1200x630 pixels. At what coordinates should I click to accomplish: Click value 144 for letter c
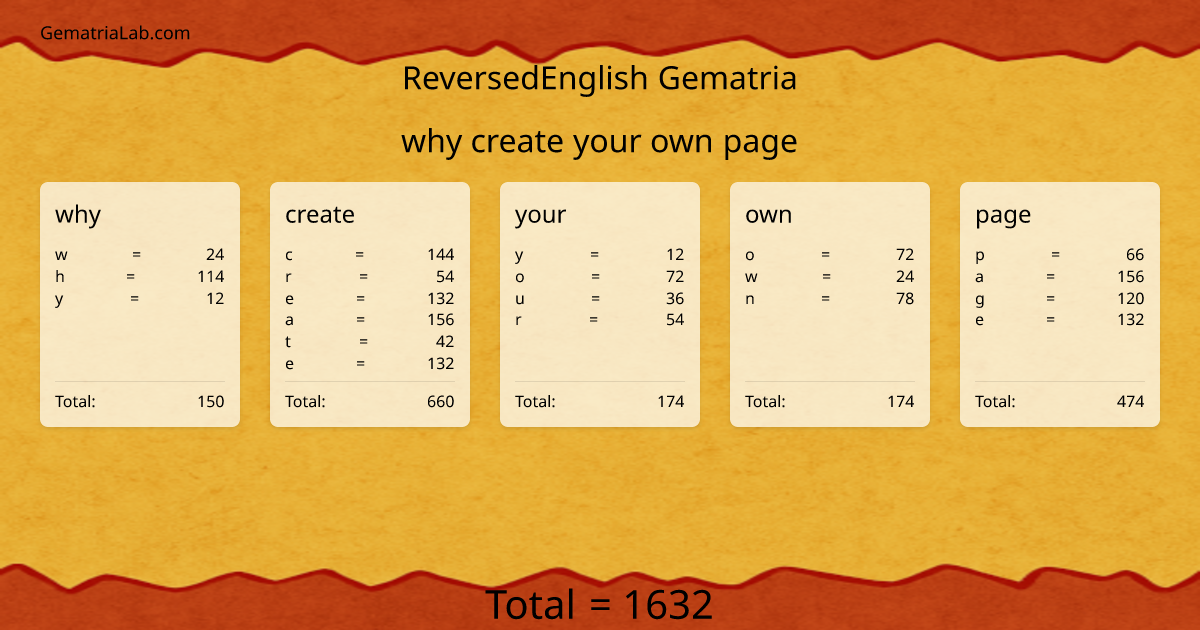(x=441, y=255)
